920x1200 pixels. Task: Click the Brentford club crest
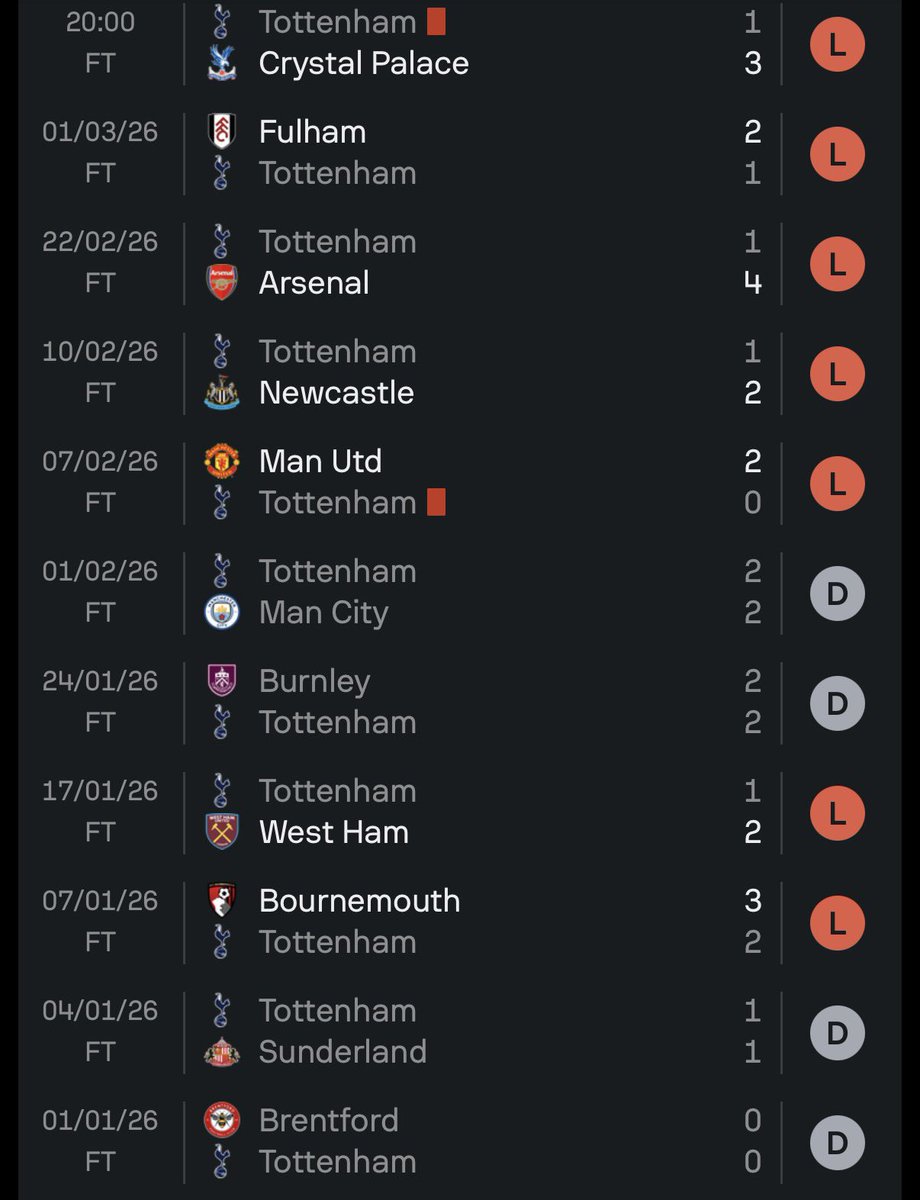click(222, 1120)
